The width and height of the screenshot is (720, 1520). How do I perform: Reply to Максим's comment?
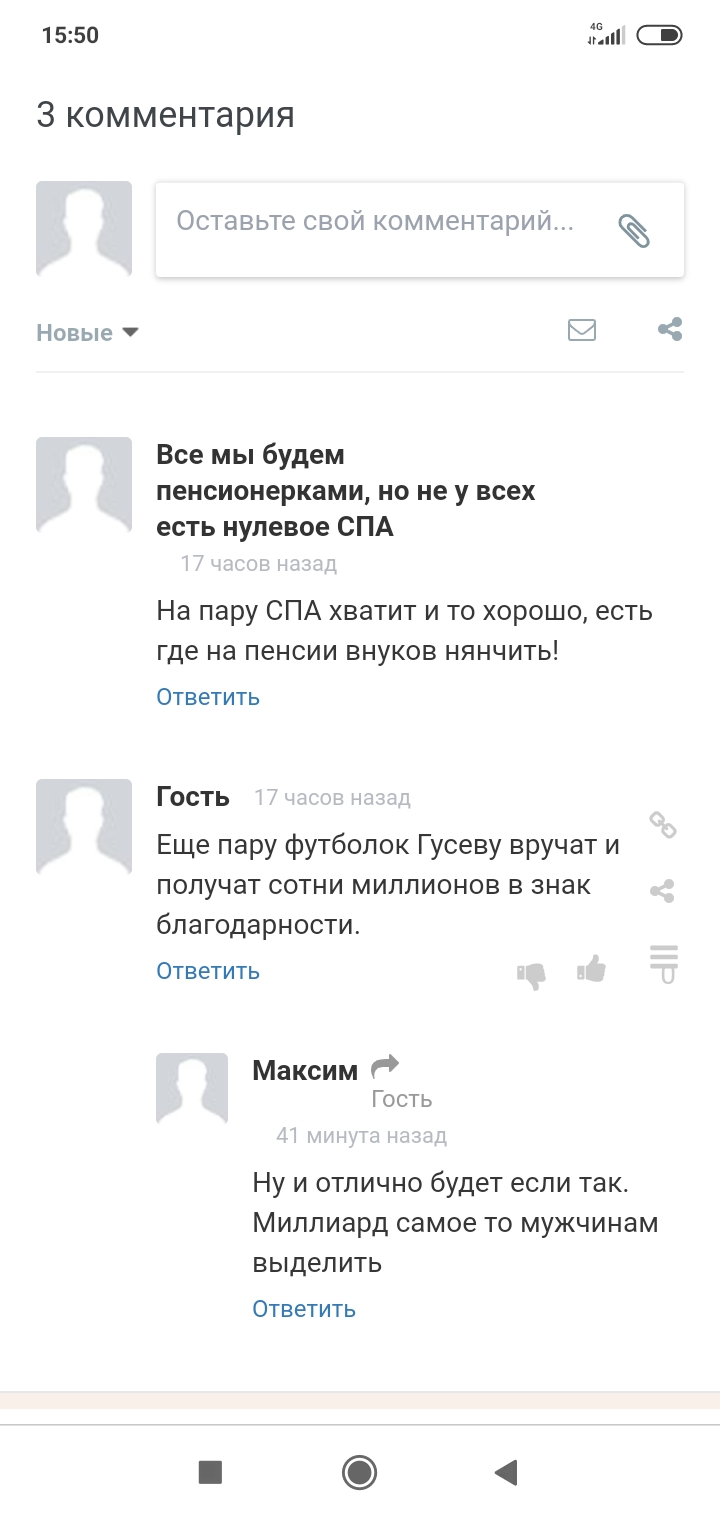[304, 1309]
